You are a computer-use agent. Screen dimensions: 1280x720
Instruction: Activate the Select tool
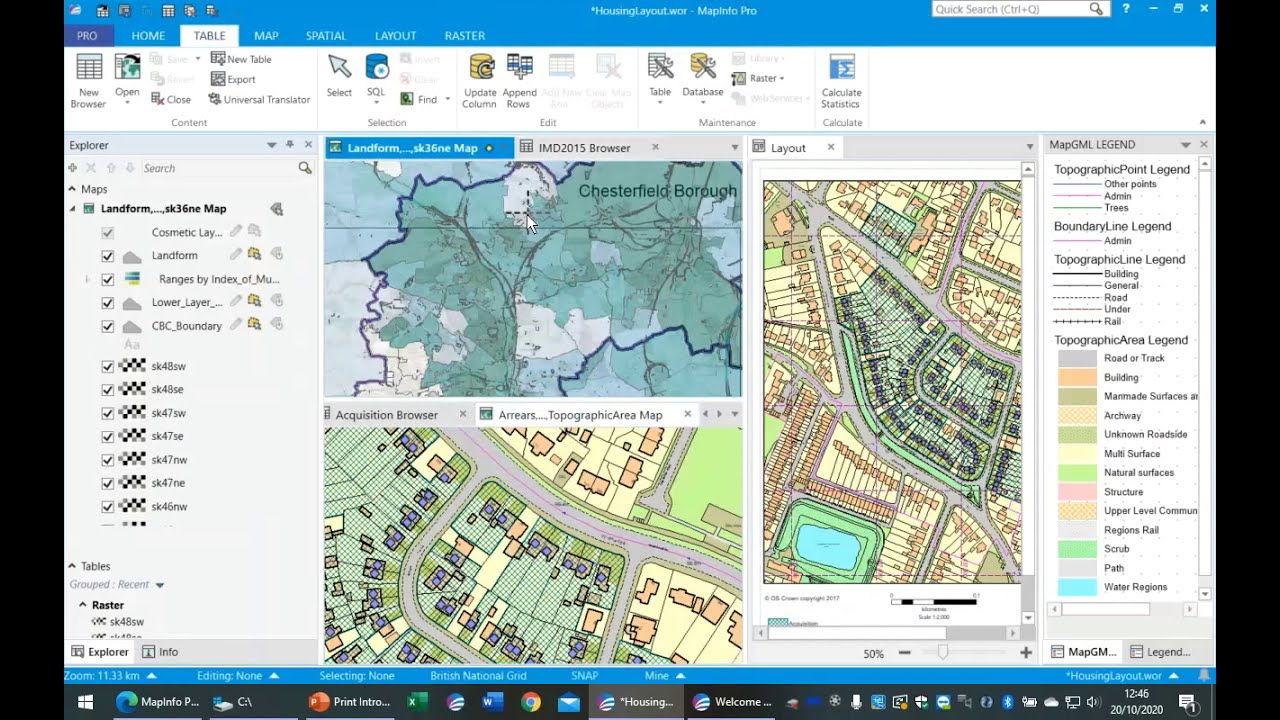click(x=339, y=76)
